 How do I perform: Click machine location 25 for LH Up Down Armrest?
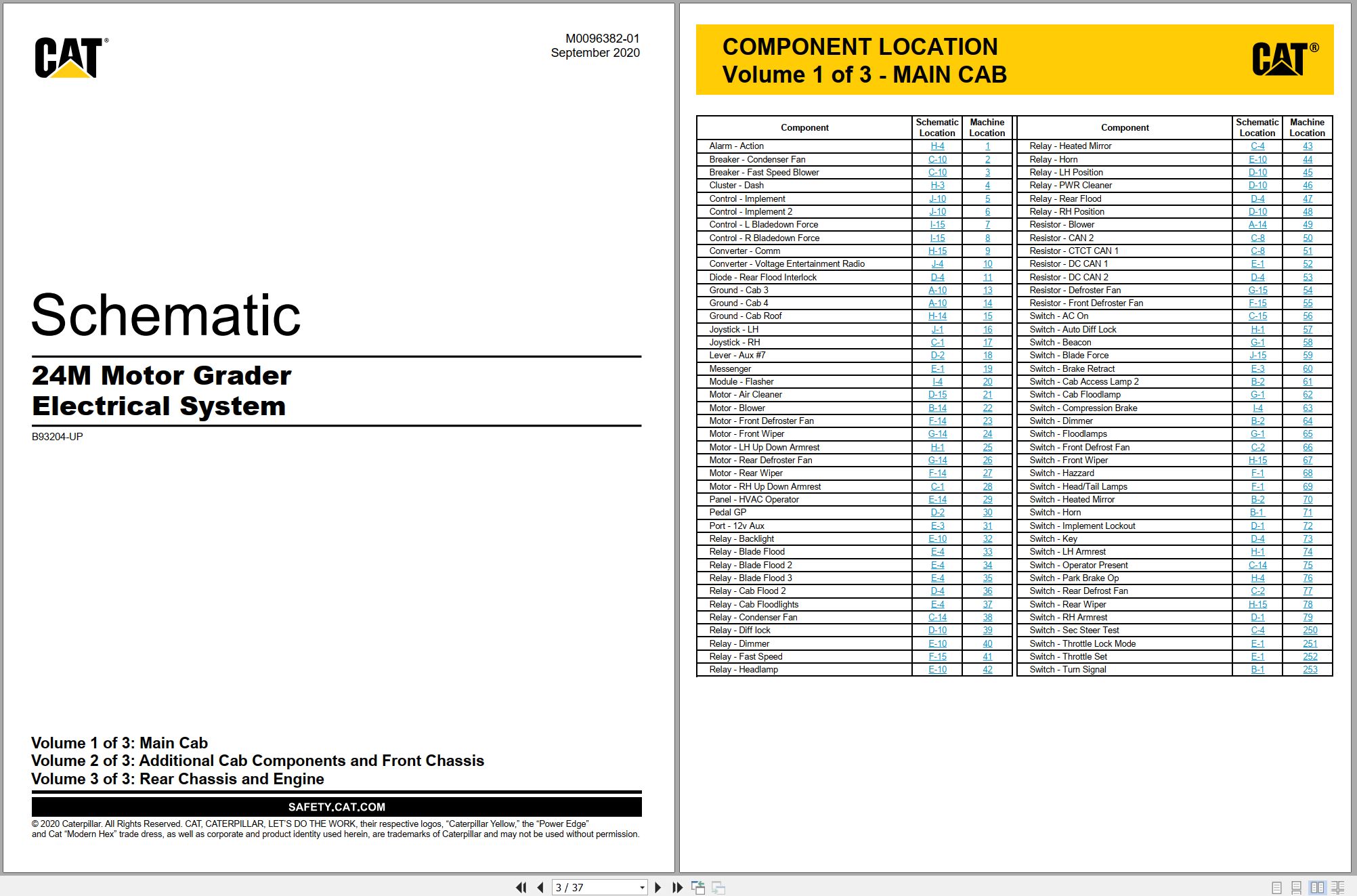pyautogui.click(x=987, y=448)
